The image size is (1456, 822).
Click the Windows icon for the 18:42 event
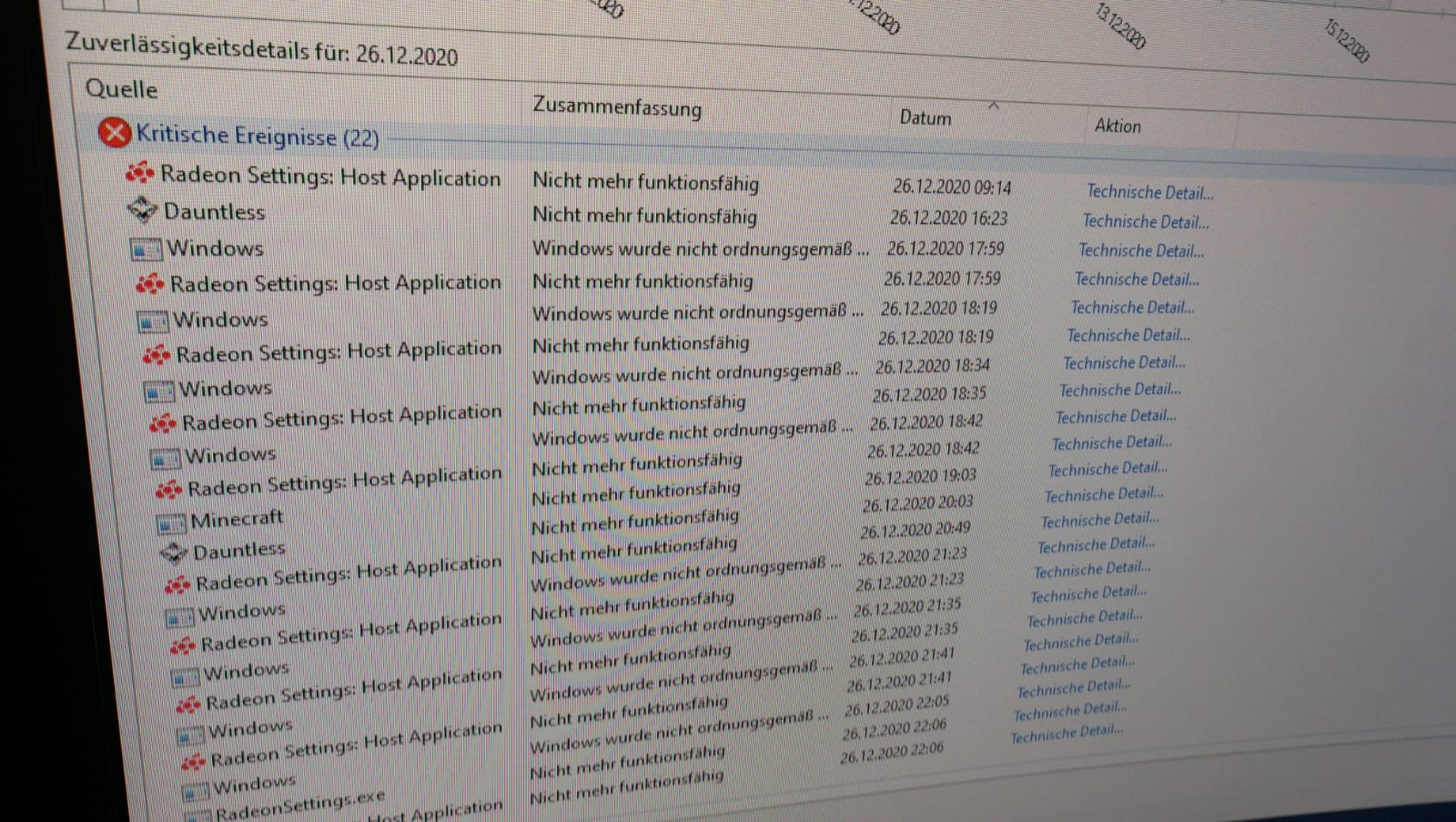point(165,457)
